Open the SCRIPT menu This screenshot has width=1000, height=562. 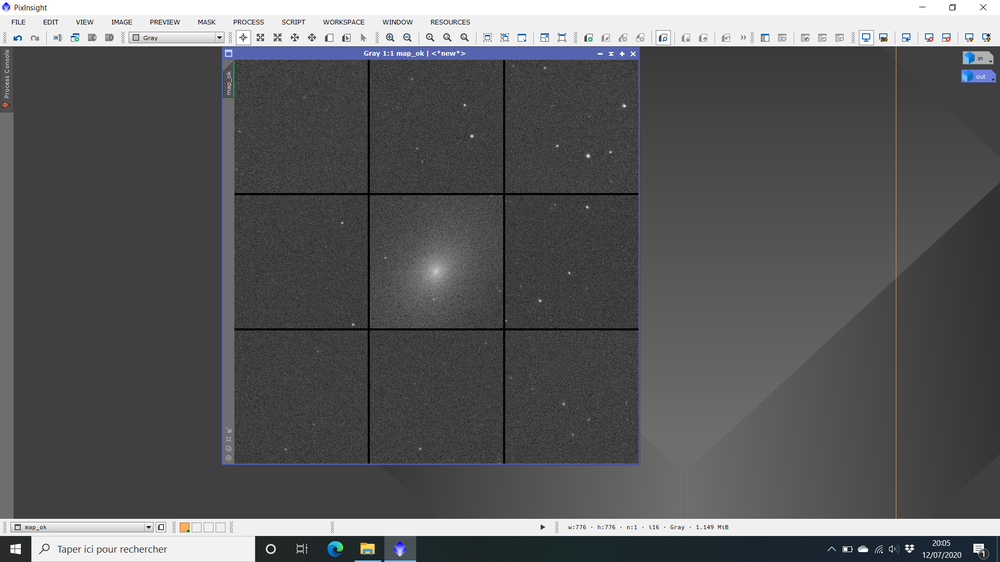click(x=293, y=22)
